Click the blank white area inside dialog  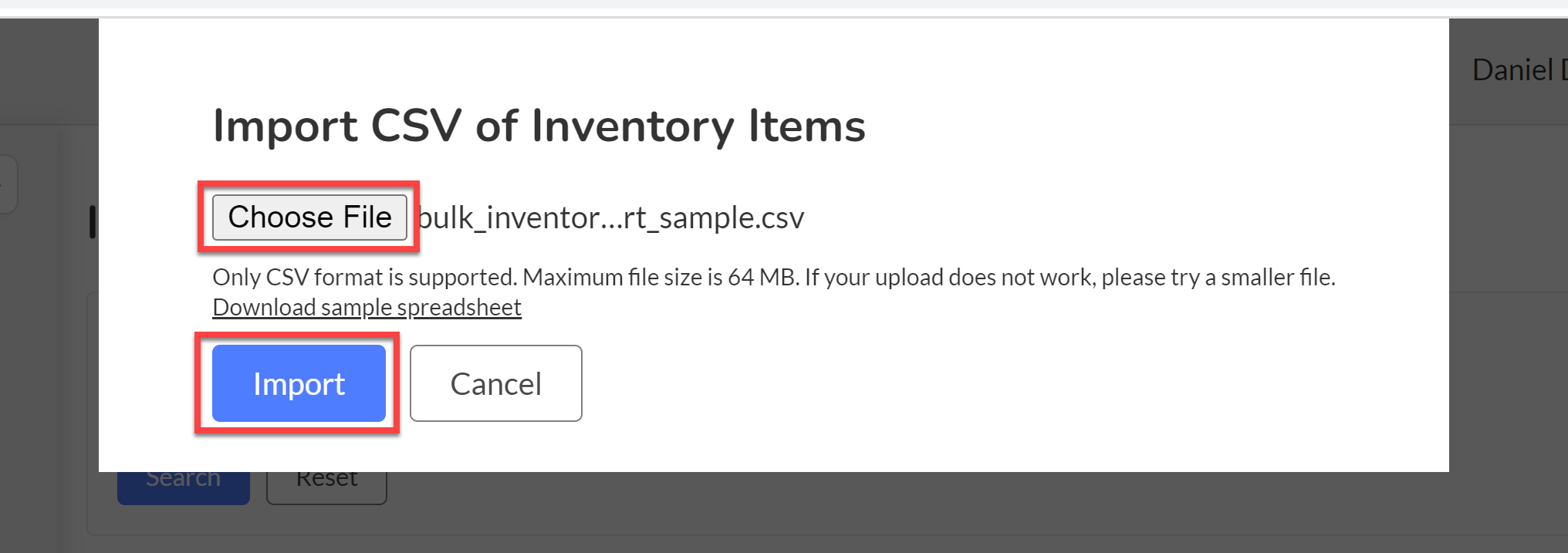coord(1003,386)
